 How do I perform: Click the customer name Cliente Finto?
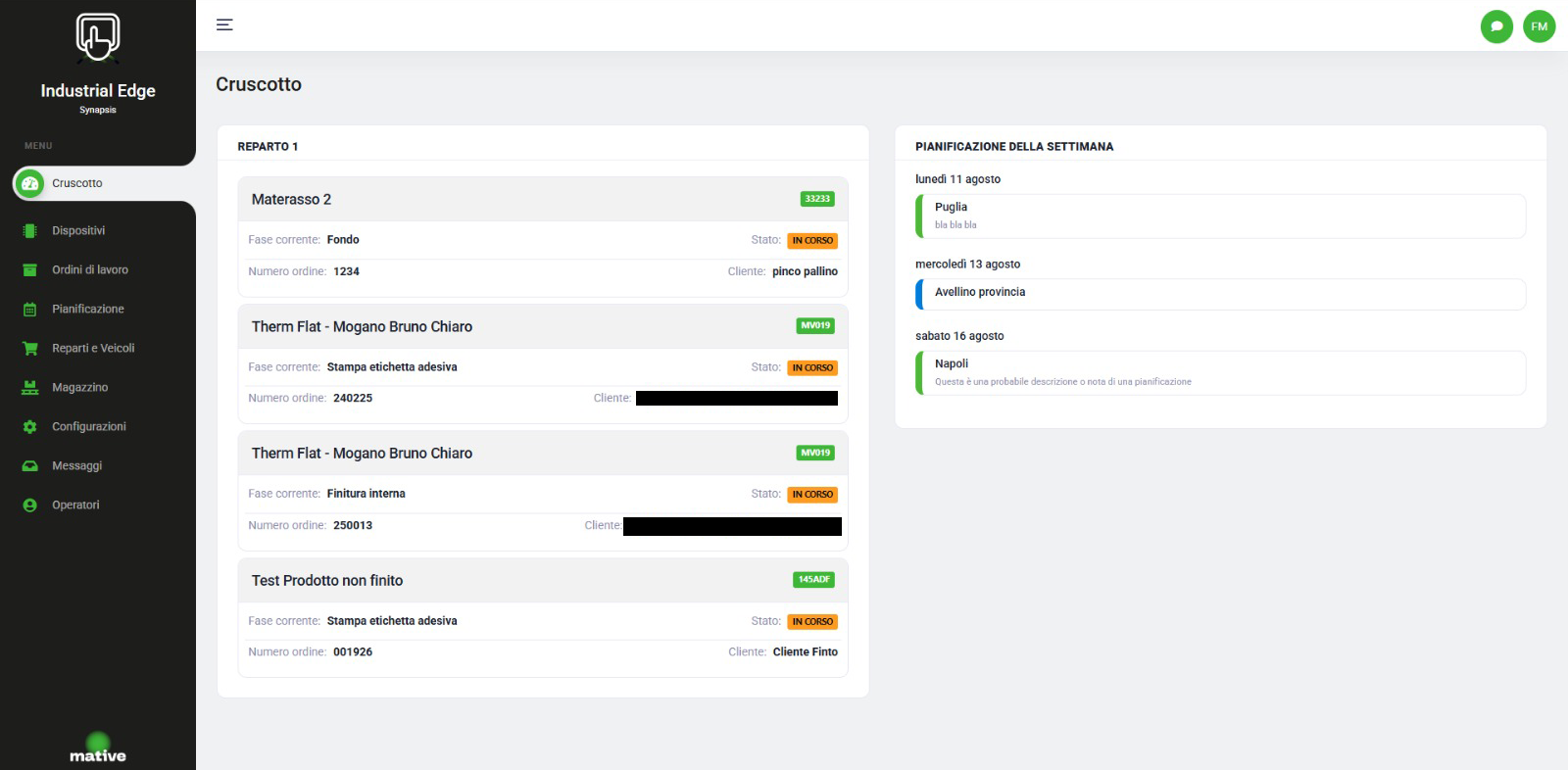[806, 652]
